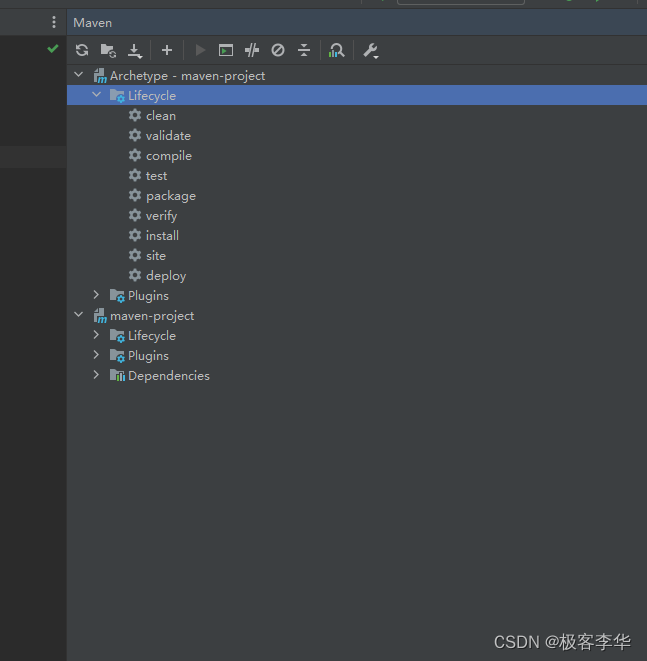
Task: Generate sources and update folders icon
Action: [x=108, y=51]
